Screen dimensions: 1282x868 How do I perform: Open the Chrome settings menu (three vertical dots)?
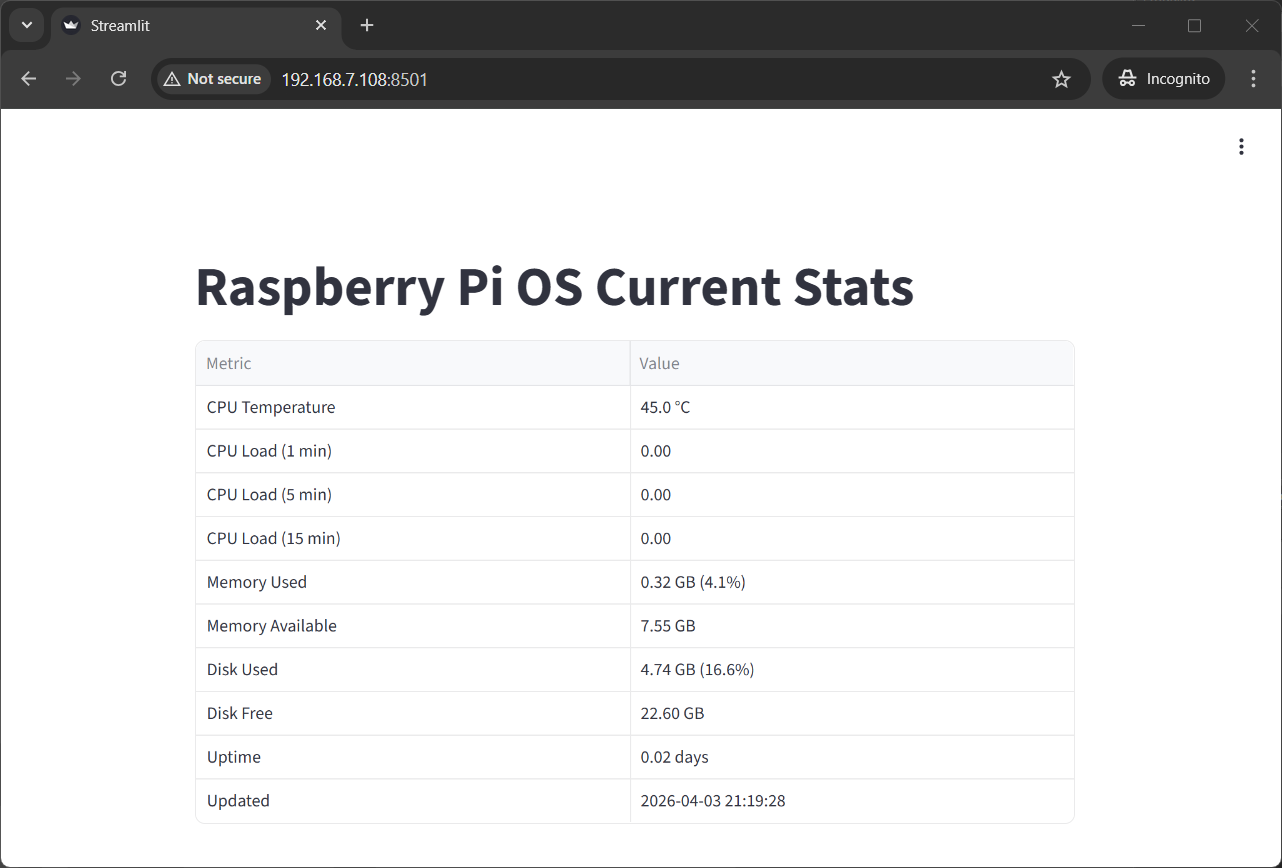(1253, 78)
